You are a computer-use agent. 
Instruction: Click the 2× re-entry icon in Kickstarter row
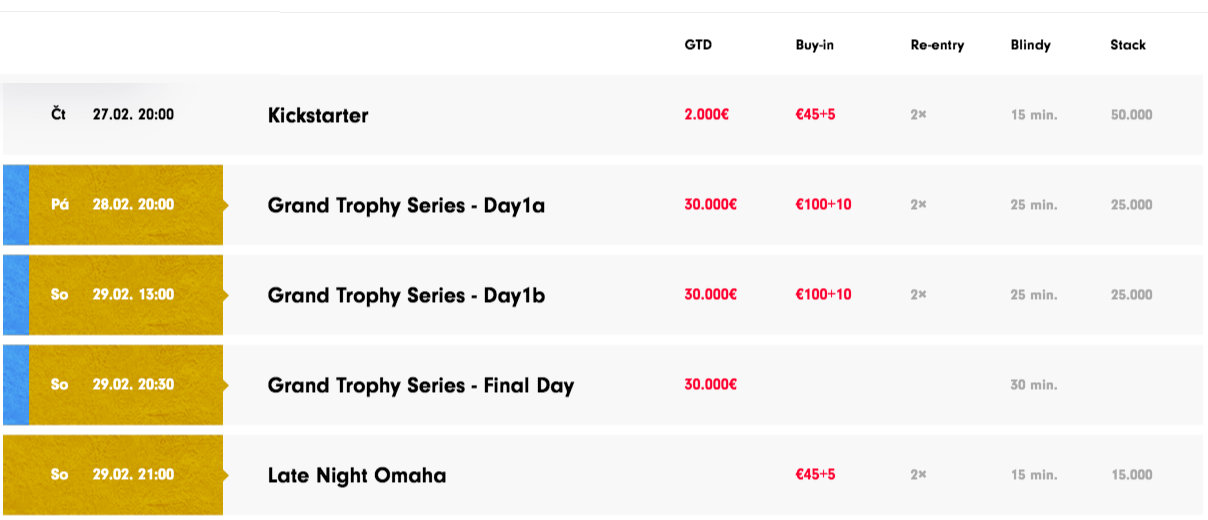(918, 115)
